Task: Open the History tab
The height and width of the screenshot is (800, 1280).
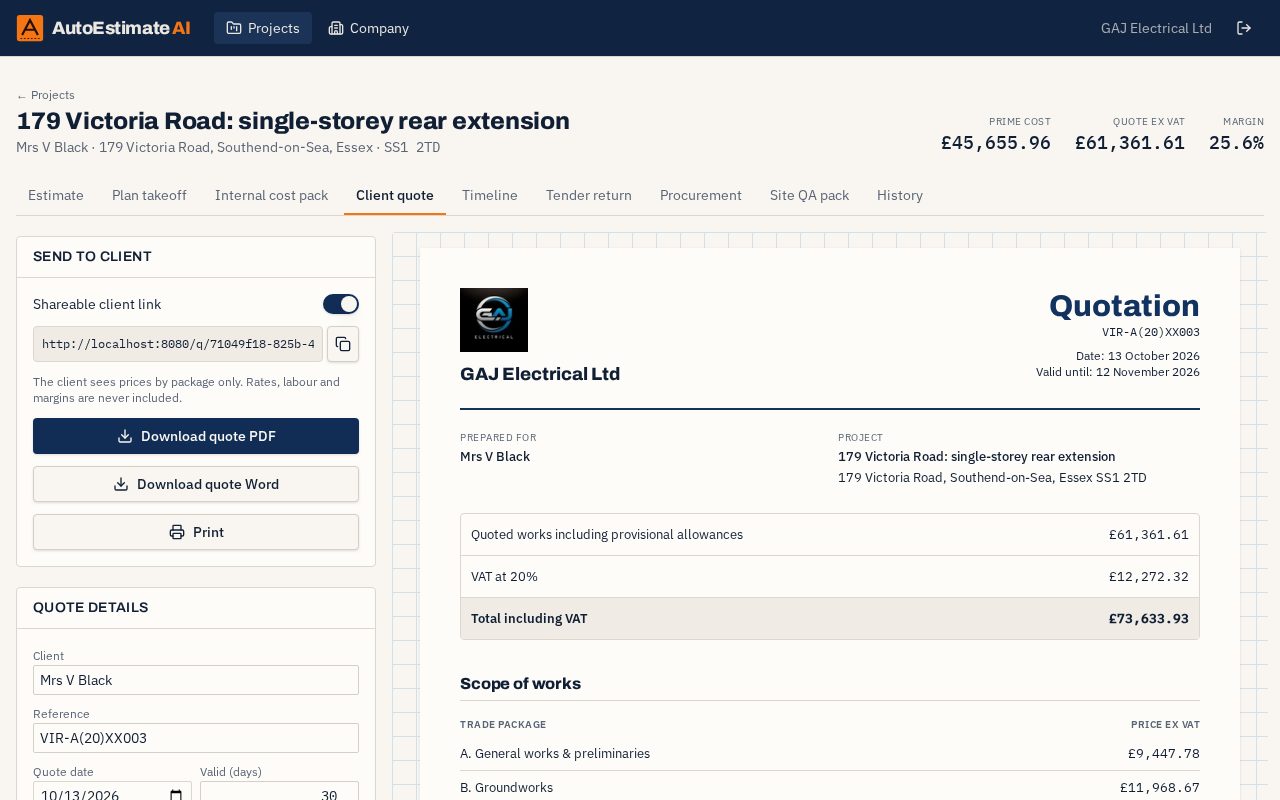Action: click(900, 195)
